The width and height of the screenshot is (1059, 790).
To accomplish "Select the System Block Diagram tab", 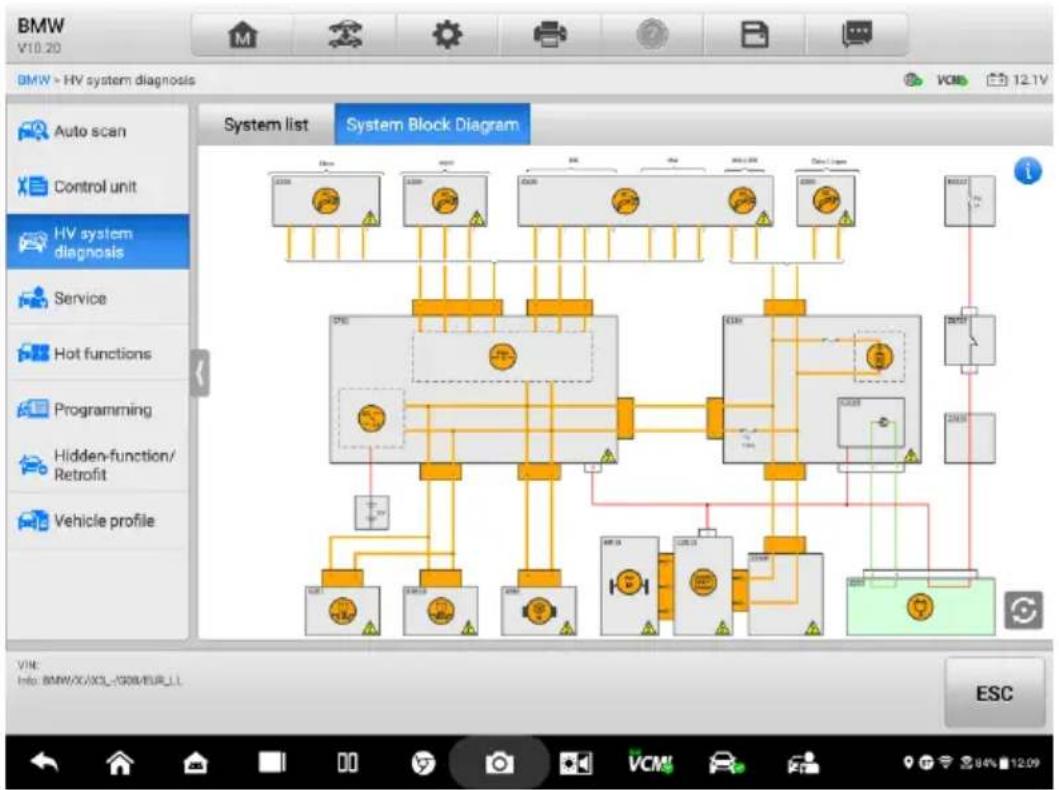I will click(x=432, y=125).
